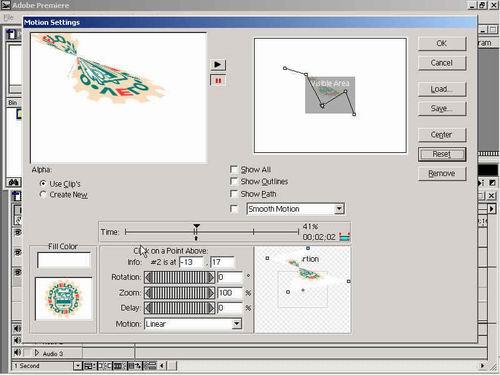
Task: Enable the Show All checkbox
Action: click(234, 169)
